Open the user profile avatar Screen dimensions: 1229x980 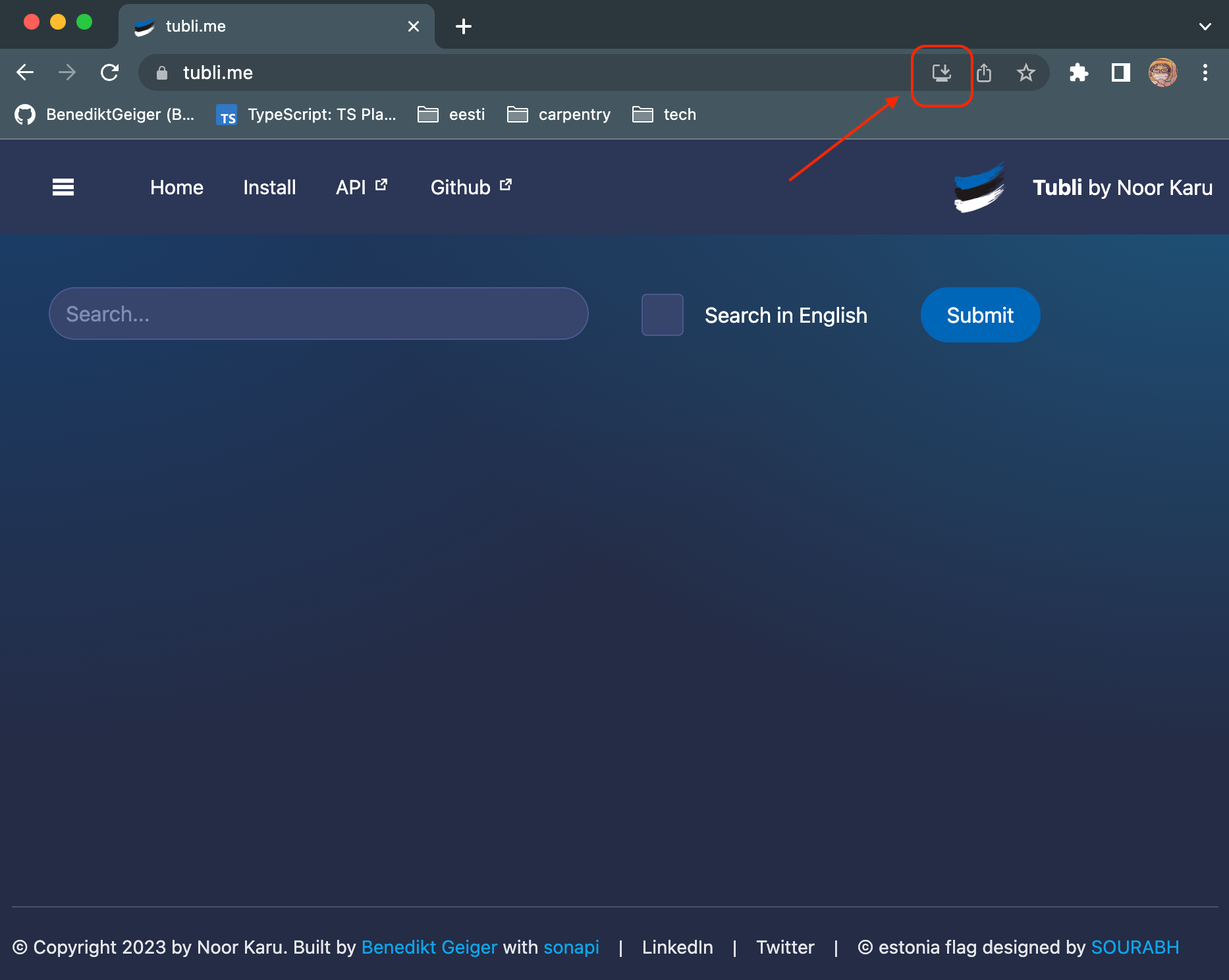(1162, 73)
